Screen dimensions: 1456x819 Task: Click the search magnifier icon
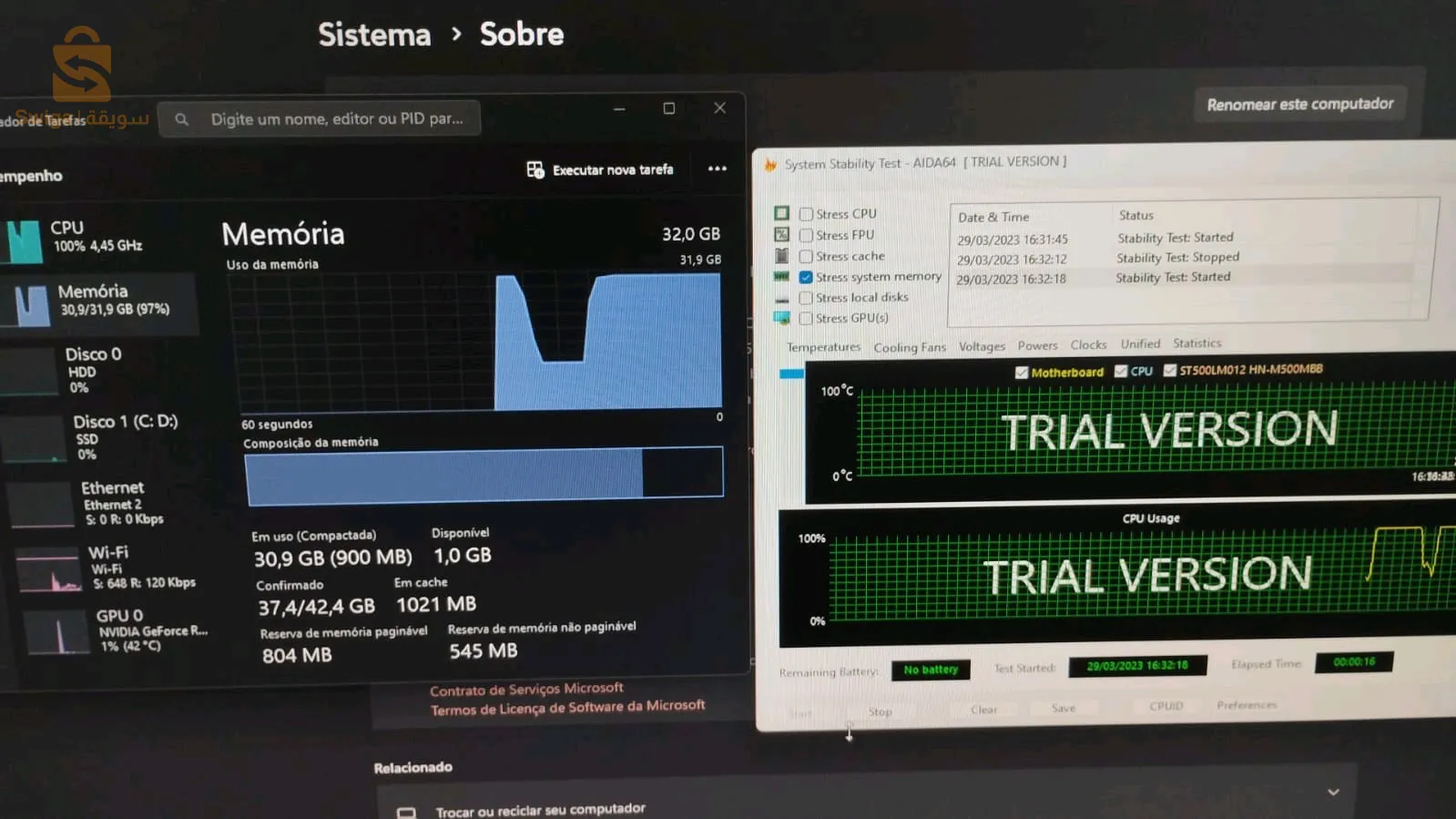pos(182,119)
